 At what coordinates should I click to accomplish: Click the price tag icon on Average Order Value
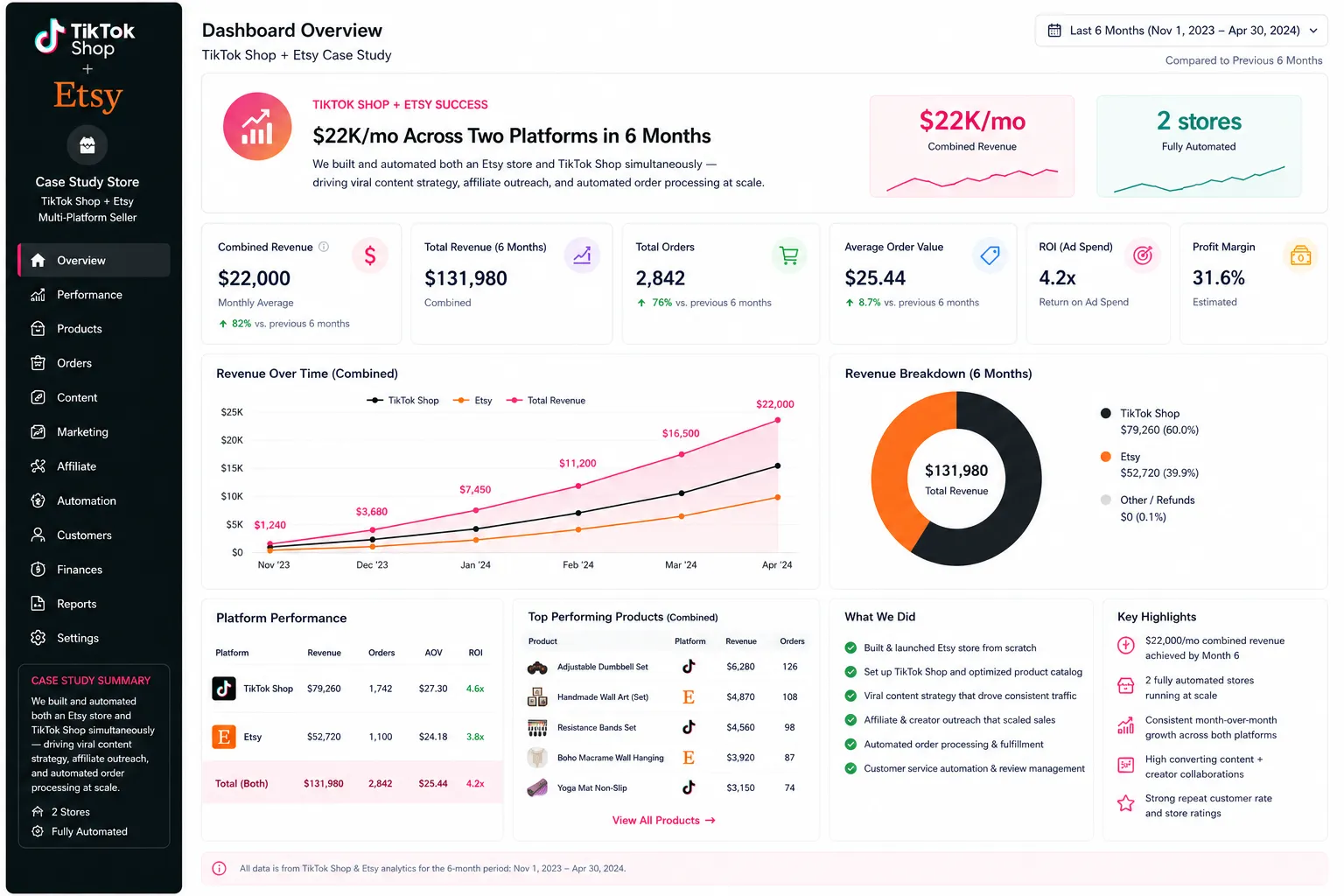(990, 255)
